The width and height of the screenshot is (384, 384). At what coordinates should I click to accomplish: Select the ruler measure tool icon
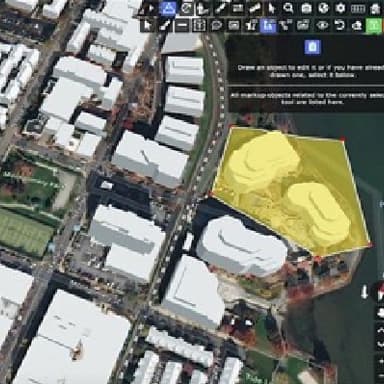coord(255,8)
